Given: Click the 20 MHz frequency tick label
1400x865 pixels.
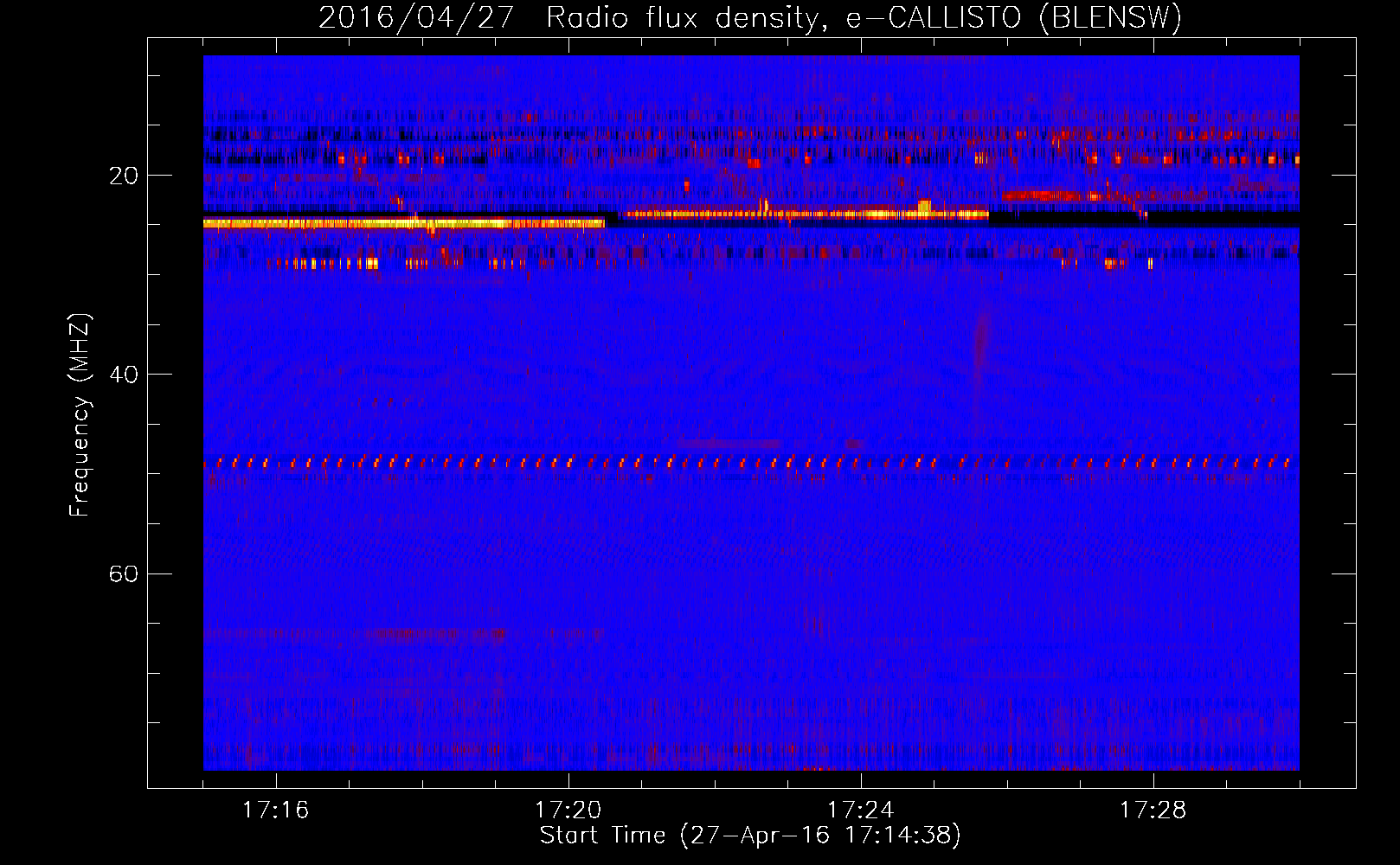Looking at the screenshot, I should coord(123,176).
